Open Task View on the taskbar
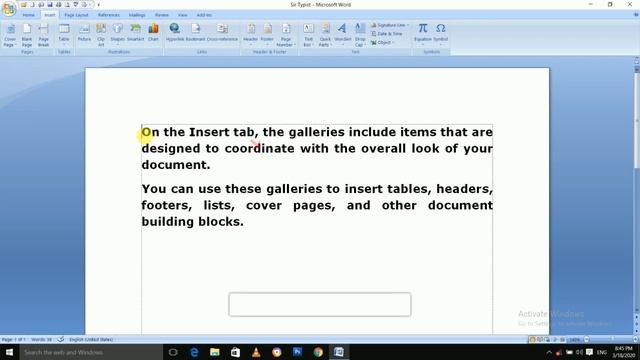 pyautogui.click(x=173, y=352)
